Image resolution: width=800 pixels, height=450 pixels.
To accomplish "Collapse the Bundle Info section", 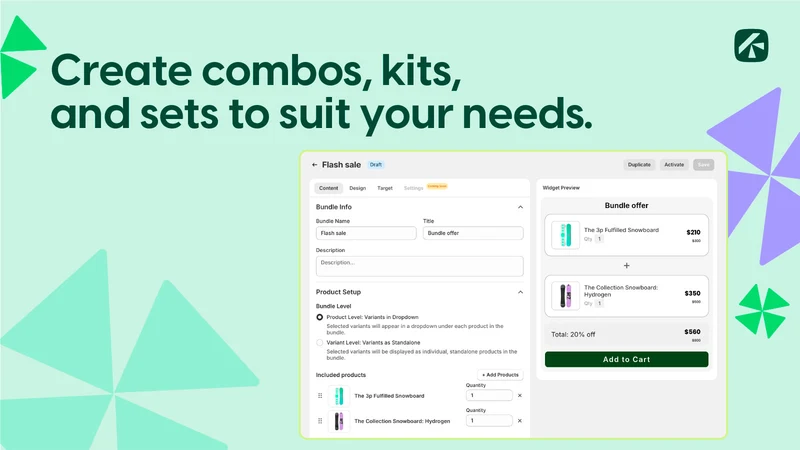I will point(520,207).
